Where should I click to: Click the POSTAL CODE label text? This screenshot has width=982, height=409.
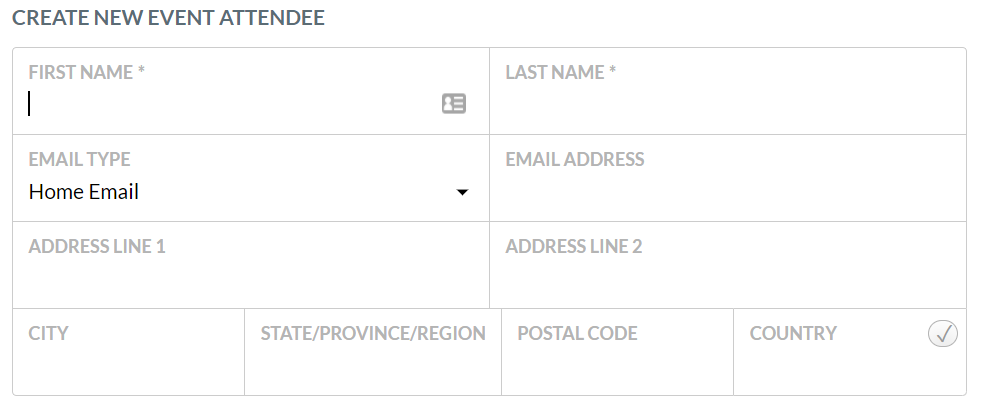(x=577, y=333)
